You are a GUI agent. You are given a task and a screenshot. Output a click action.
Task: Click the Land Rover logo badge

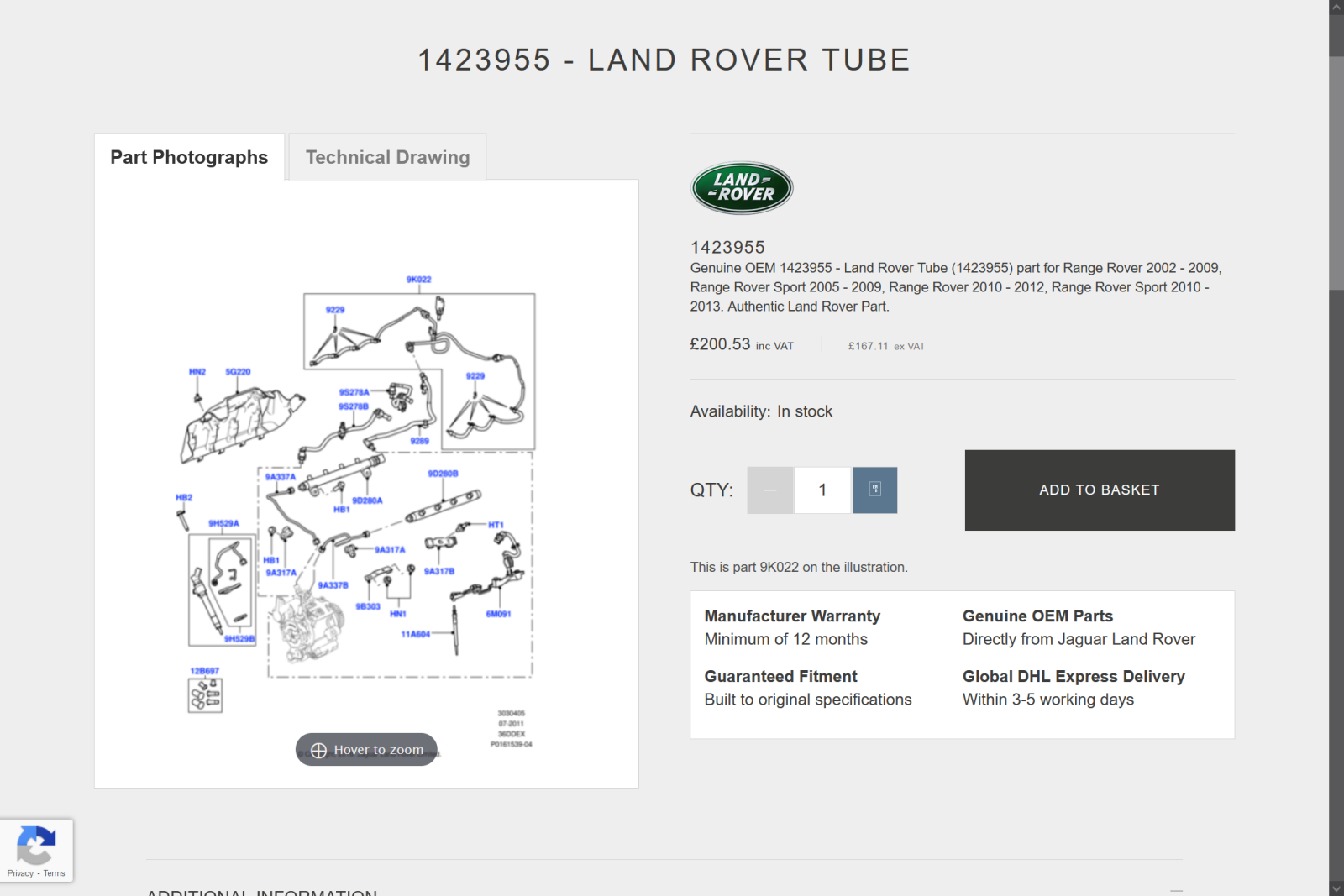pos(742,187)
